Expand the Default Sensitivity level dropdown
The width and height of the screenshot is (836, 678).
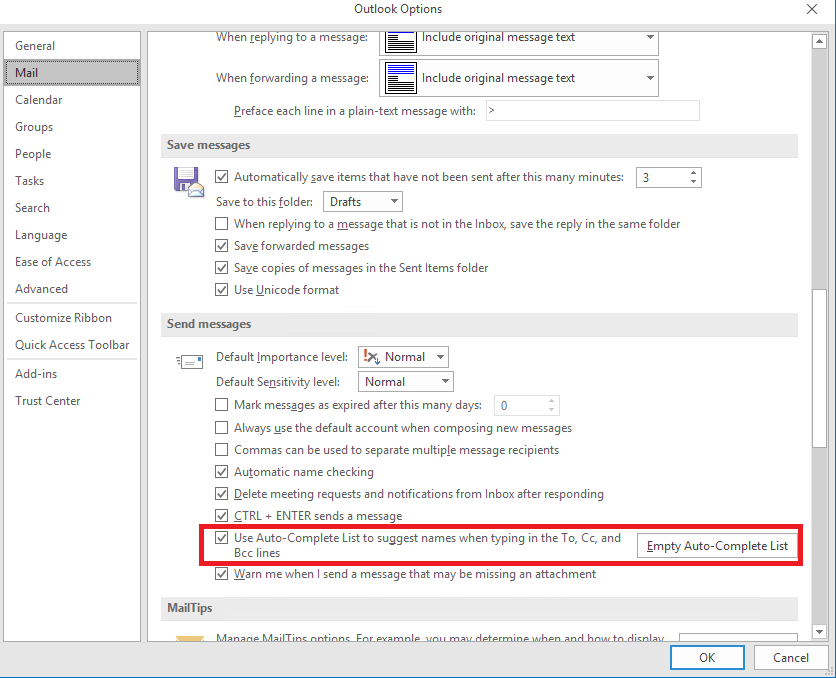coord(406,382)
